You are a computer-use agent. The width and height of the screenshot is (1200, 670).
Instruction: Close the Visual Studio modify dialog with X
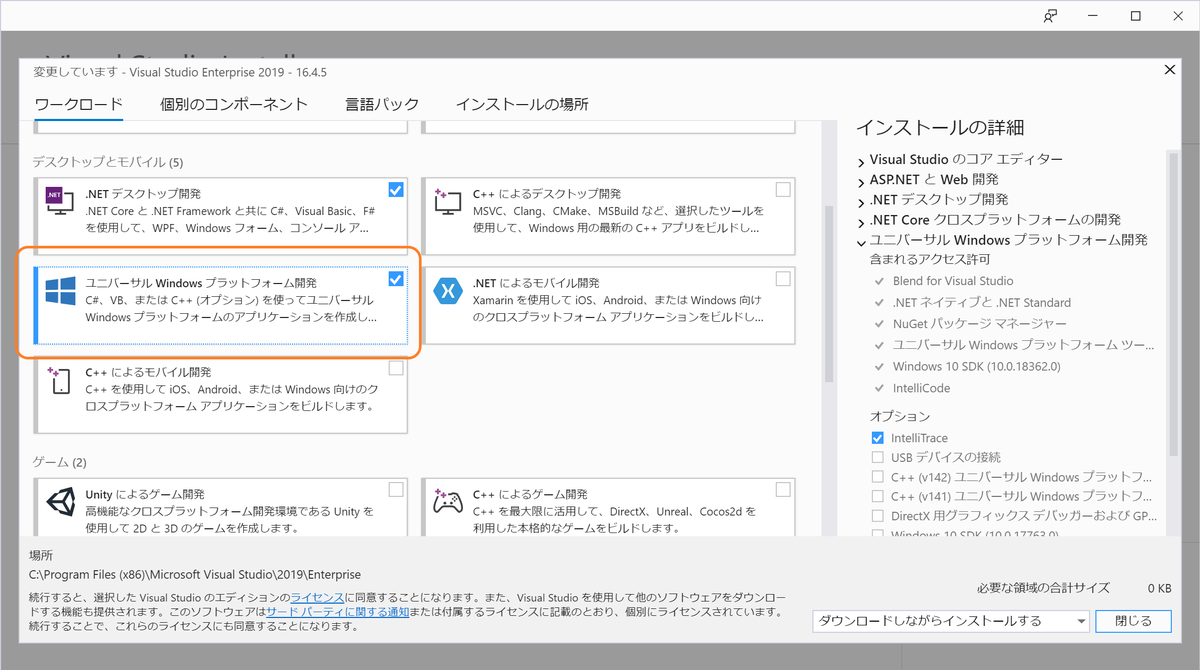1170,70
